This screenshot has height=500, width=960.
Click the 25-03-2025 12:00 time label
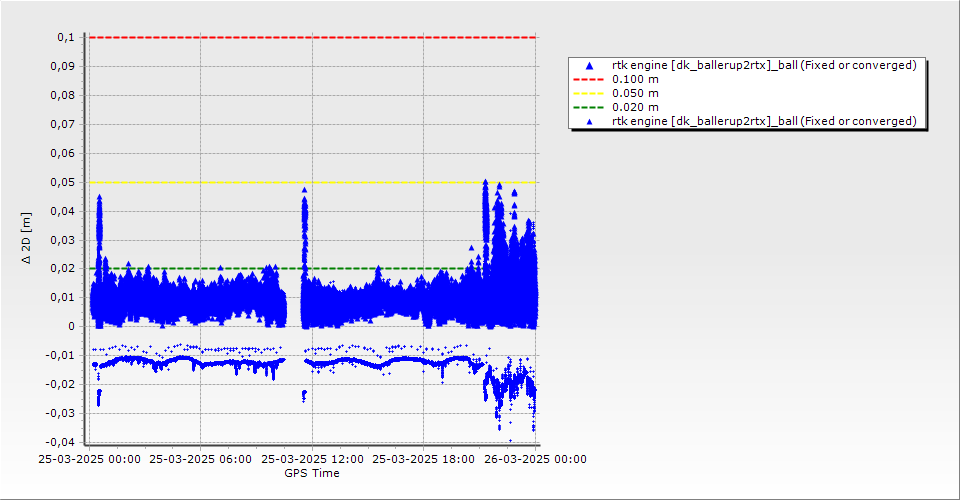point(312,459)
